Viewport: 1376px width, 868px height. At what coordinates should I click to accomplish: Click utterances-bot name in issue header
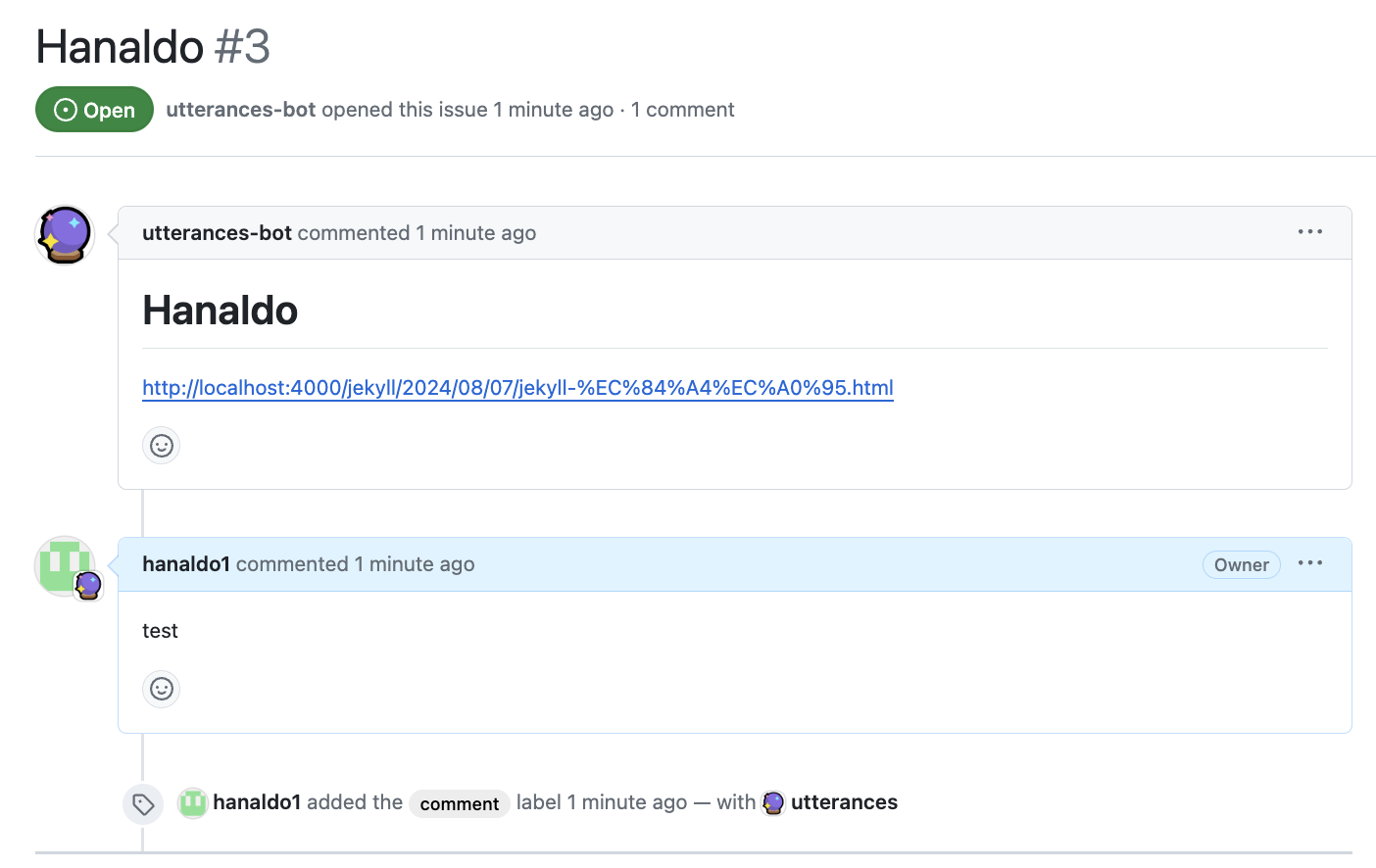240,110
